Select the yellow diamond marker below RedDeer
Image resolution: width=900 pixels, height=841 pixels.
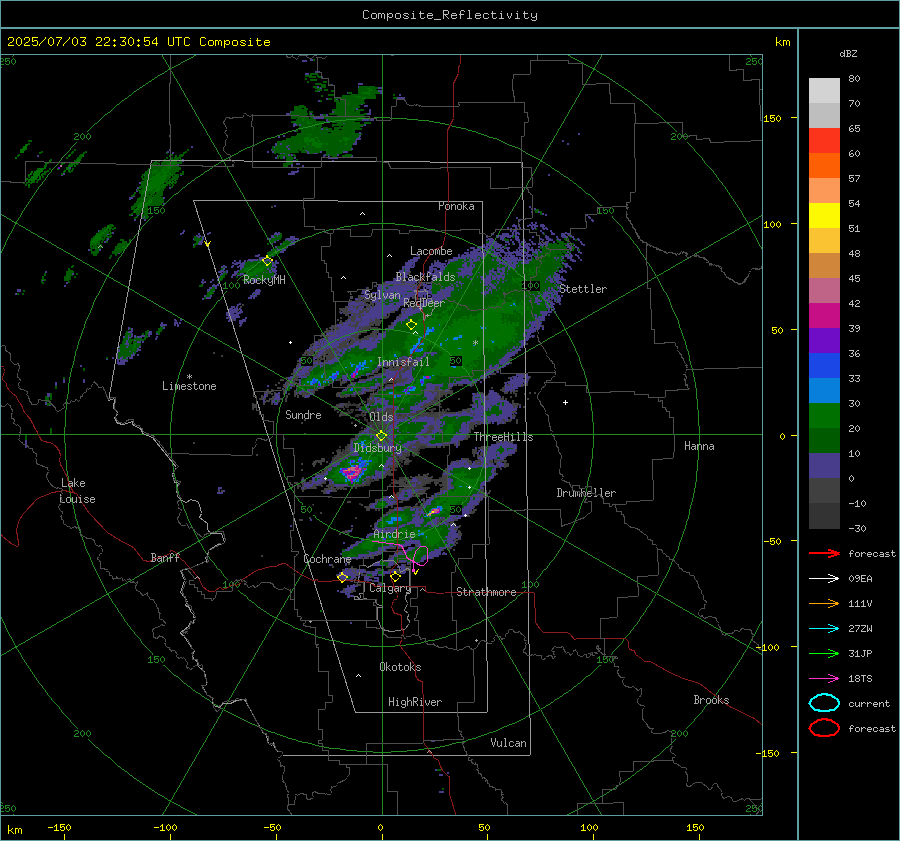(411, 325)
